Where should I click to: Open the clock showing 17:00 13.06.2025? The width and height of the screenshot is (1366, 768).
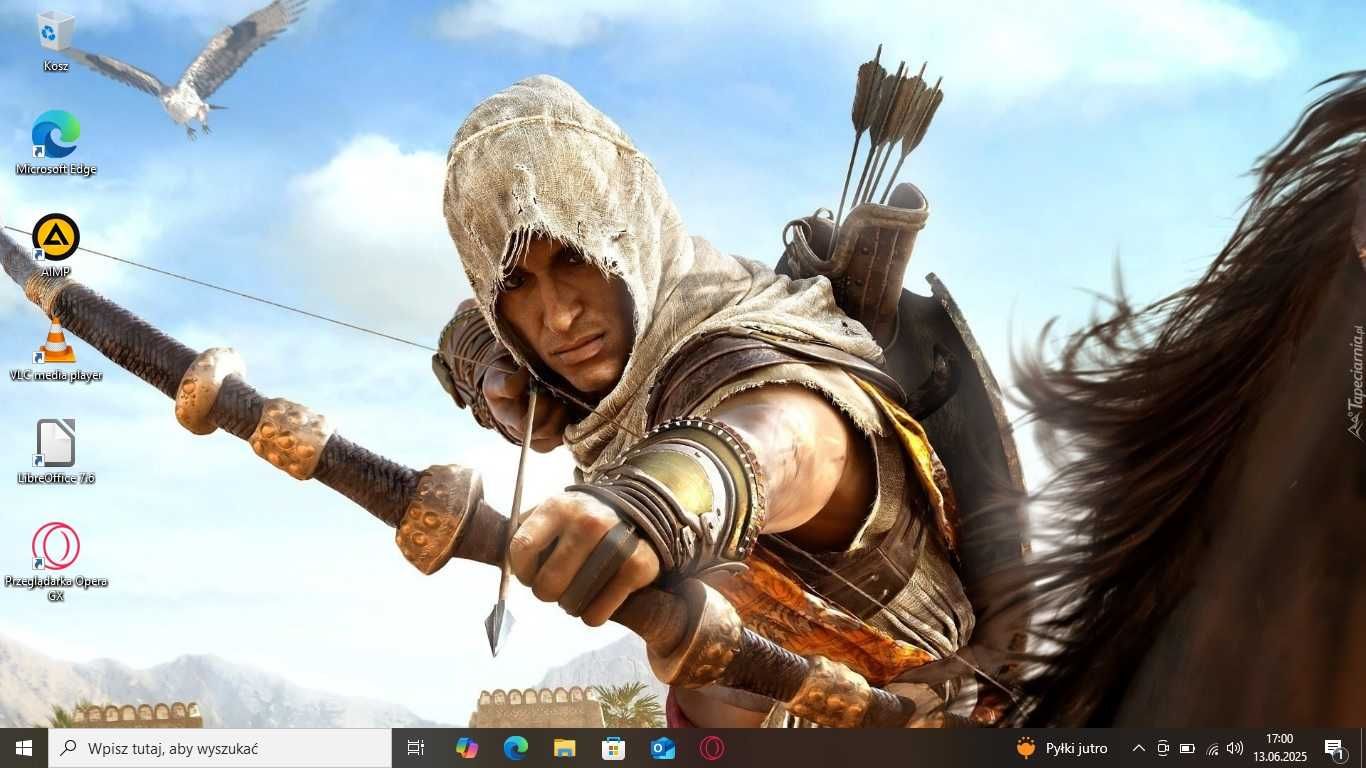pyautogui.click(x=1280, y=748)
